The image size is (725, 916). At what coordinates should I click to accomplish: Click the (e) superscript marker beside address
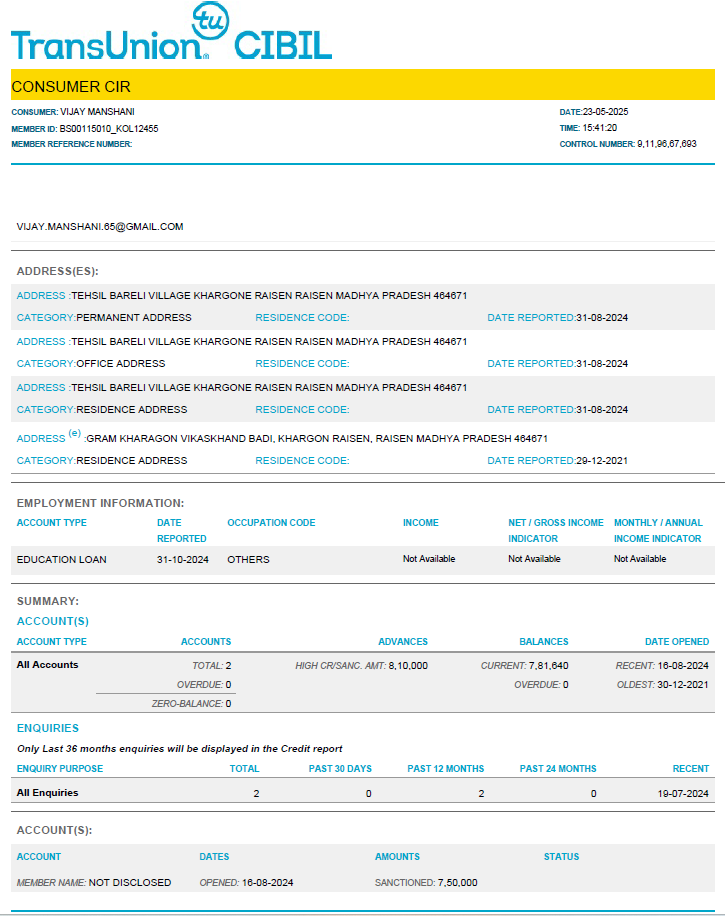(x=75, y=434)
